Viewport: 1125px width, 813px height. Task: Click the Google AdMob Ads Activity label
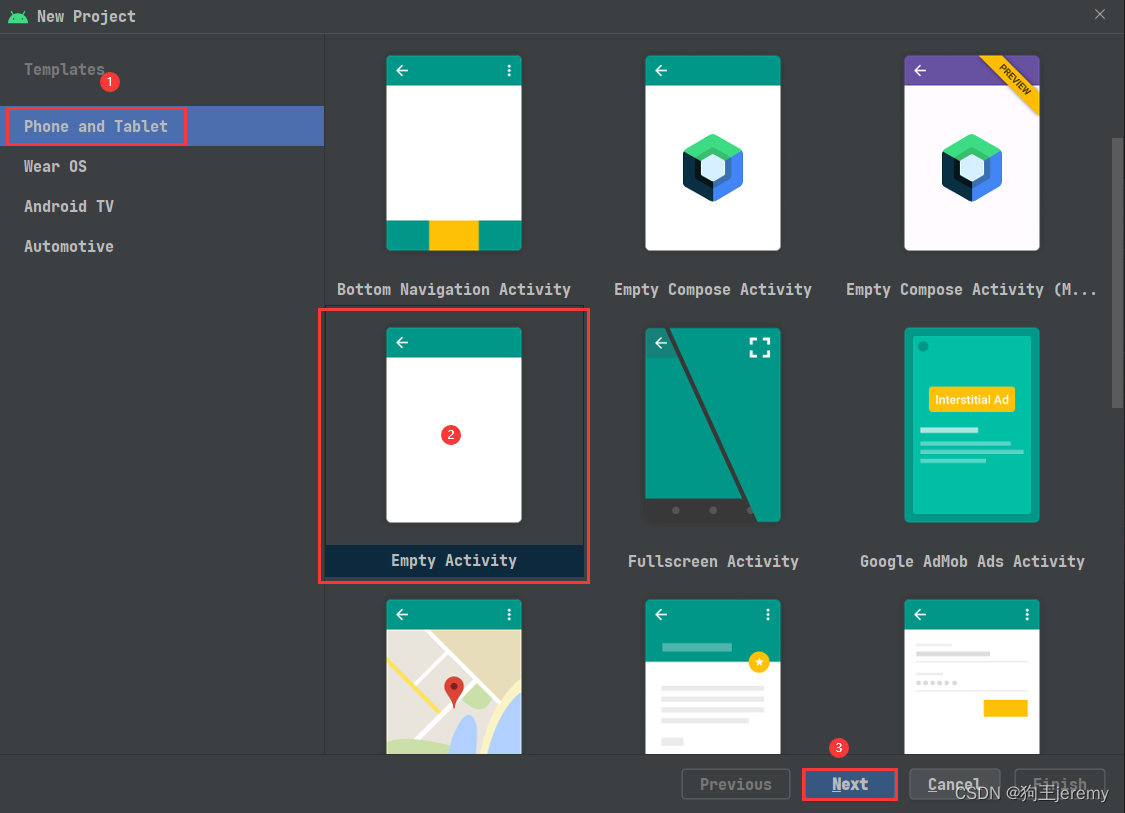coord(971,561)
